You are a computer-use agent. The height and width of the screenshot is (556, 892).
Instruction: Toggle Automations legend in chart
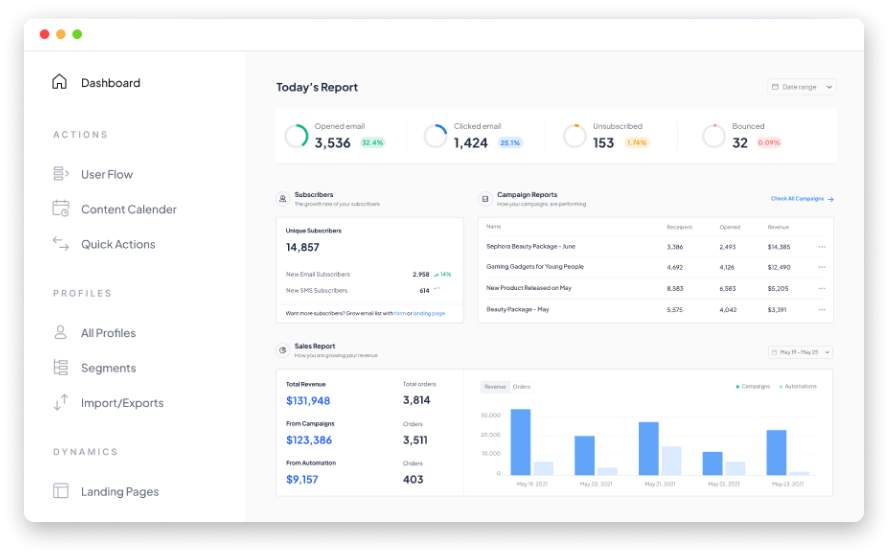click(798, 386)
